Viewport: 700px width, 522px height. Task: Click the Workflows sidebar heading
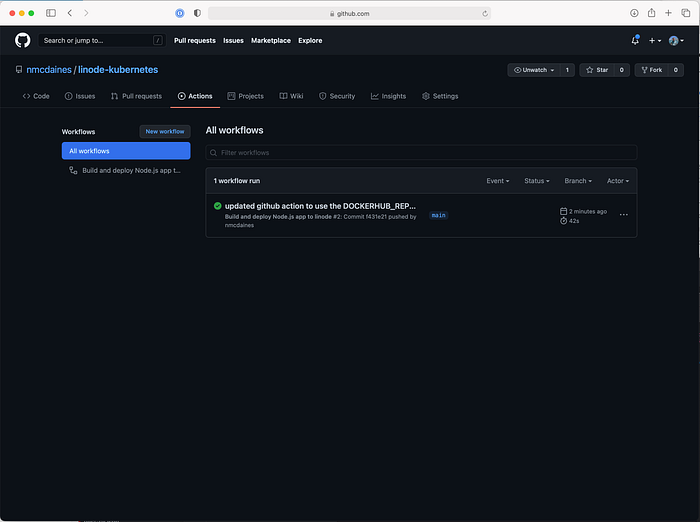coord(78,132)
